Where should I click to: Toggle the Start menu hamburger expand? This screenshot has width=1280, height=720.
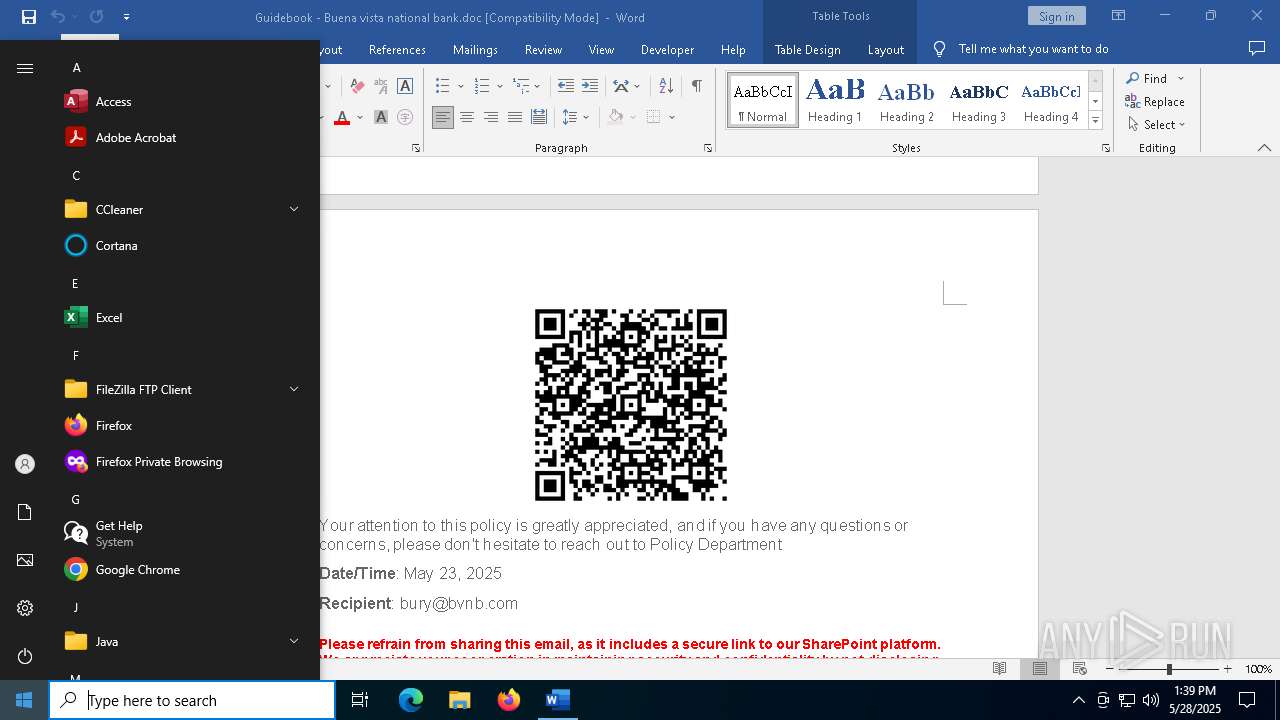pyautogui.click(x=25, y=68)
